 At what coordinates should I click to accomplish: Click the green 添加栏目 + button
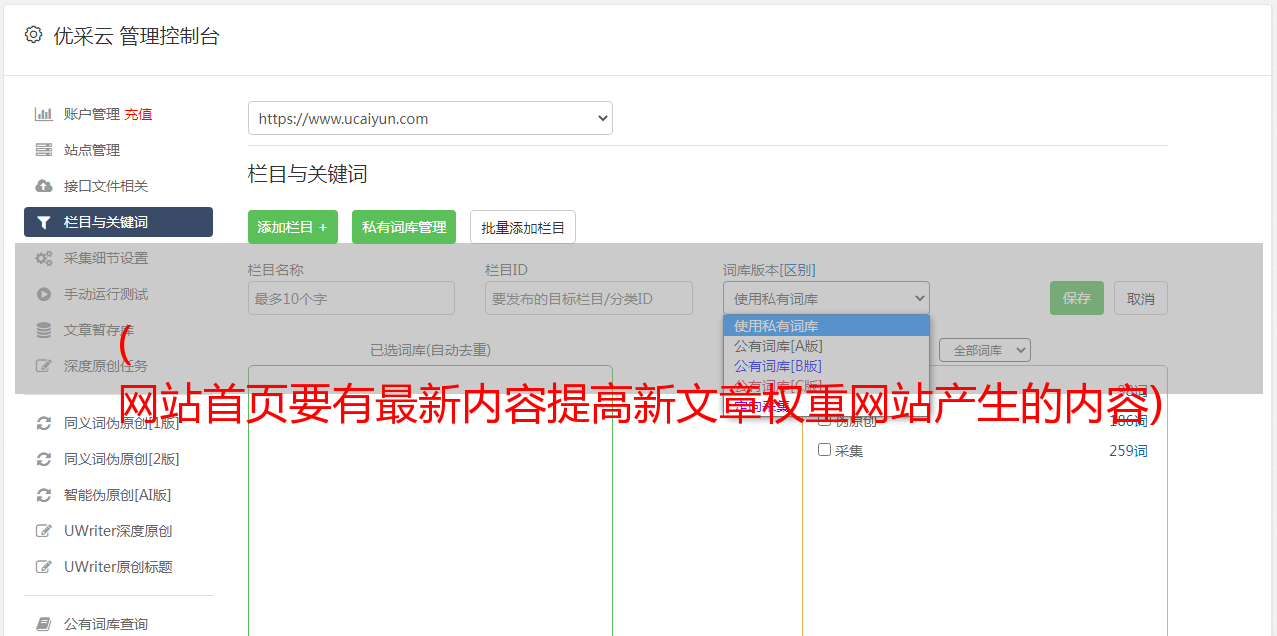coord(293,227)
